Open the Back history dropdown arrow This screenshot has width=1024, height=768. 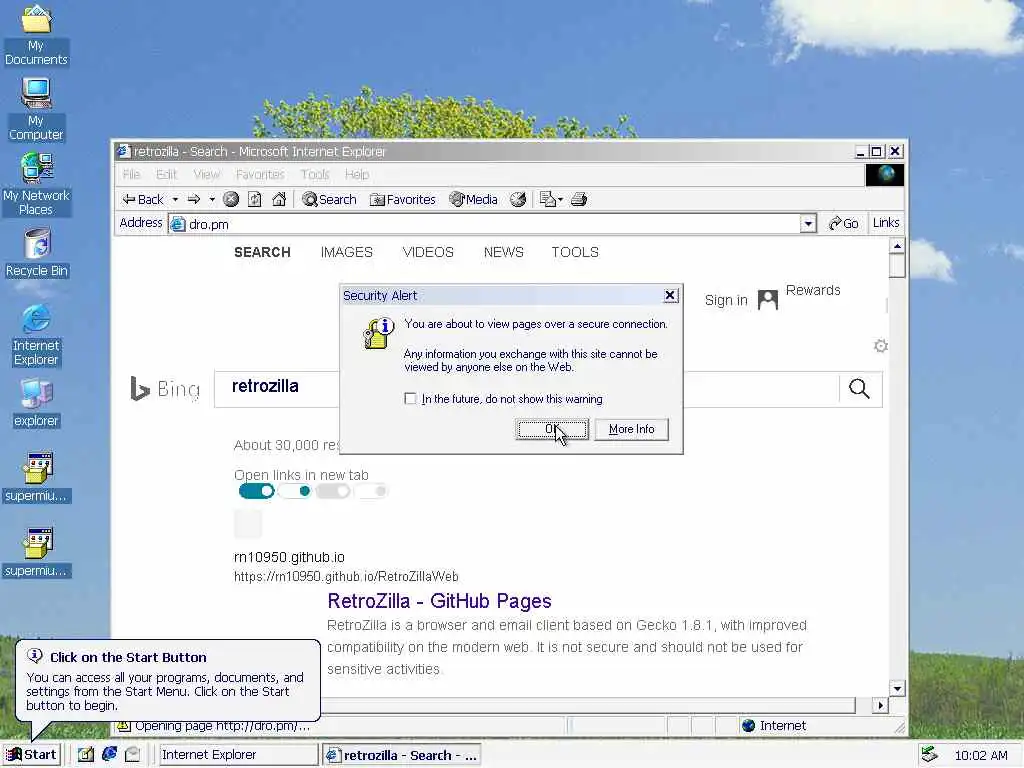pos(175,200)
